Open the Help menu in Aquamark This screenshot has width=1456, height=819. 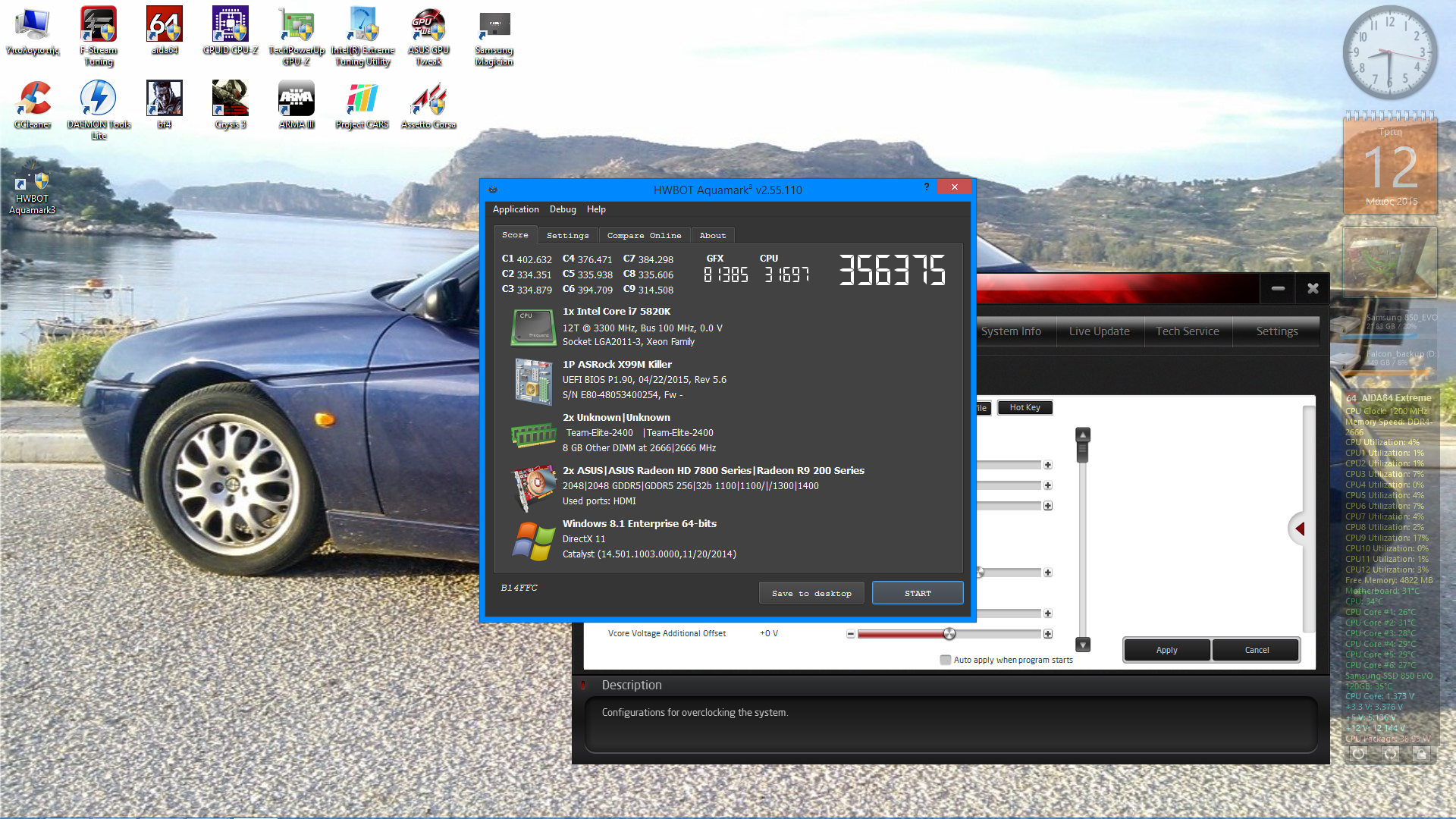coord(596,209)
